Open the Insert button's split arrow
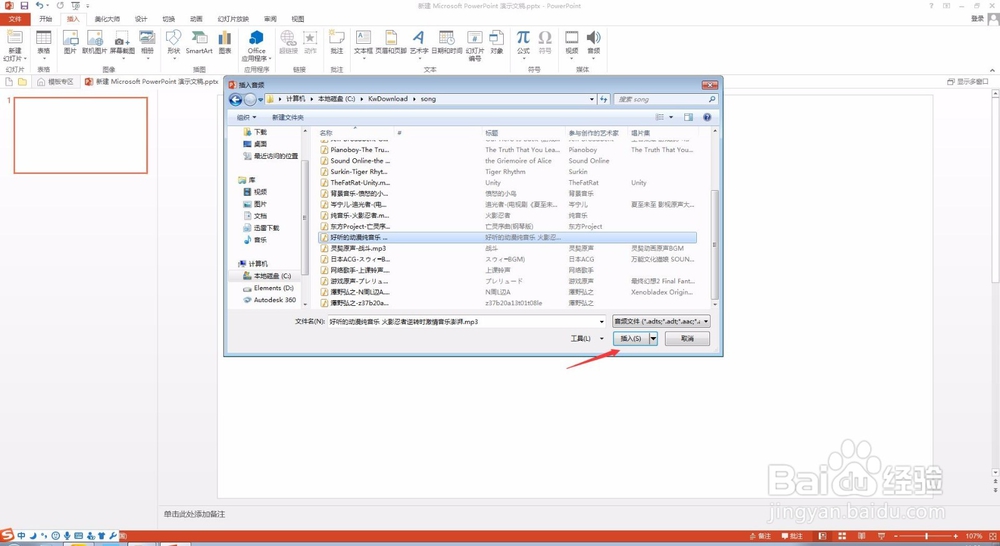The image size is (1000, 546). point(653,339)
